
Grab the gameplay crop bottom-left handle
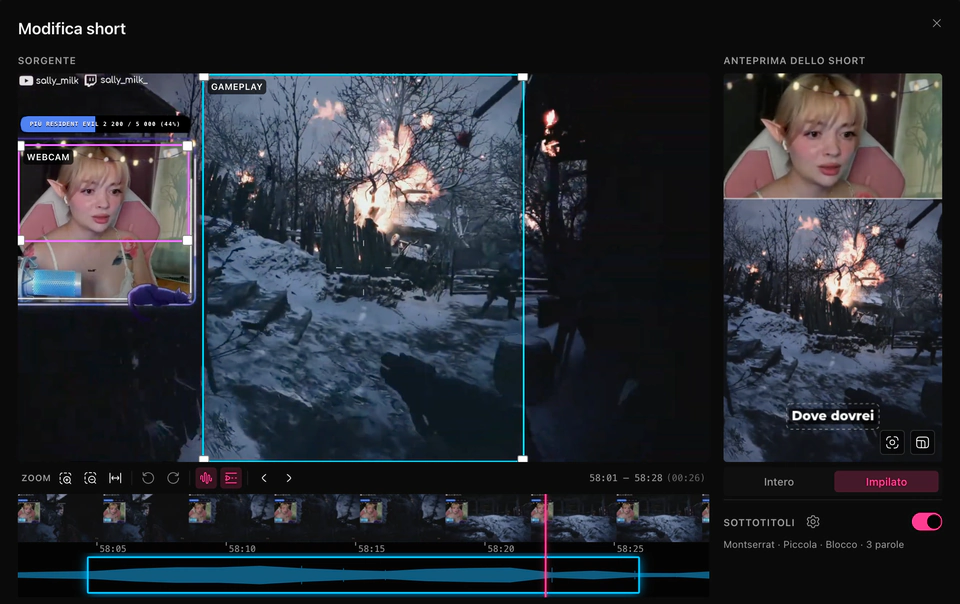tap(204, 458)
